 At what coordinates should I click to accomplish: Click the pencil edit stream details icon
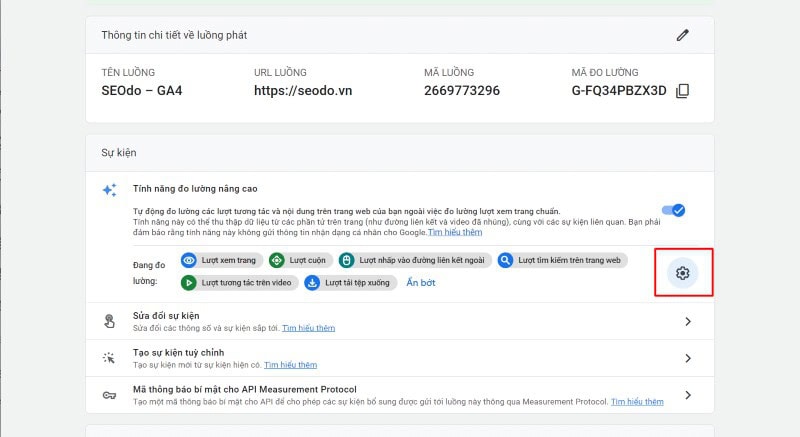point(683,35)
